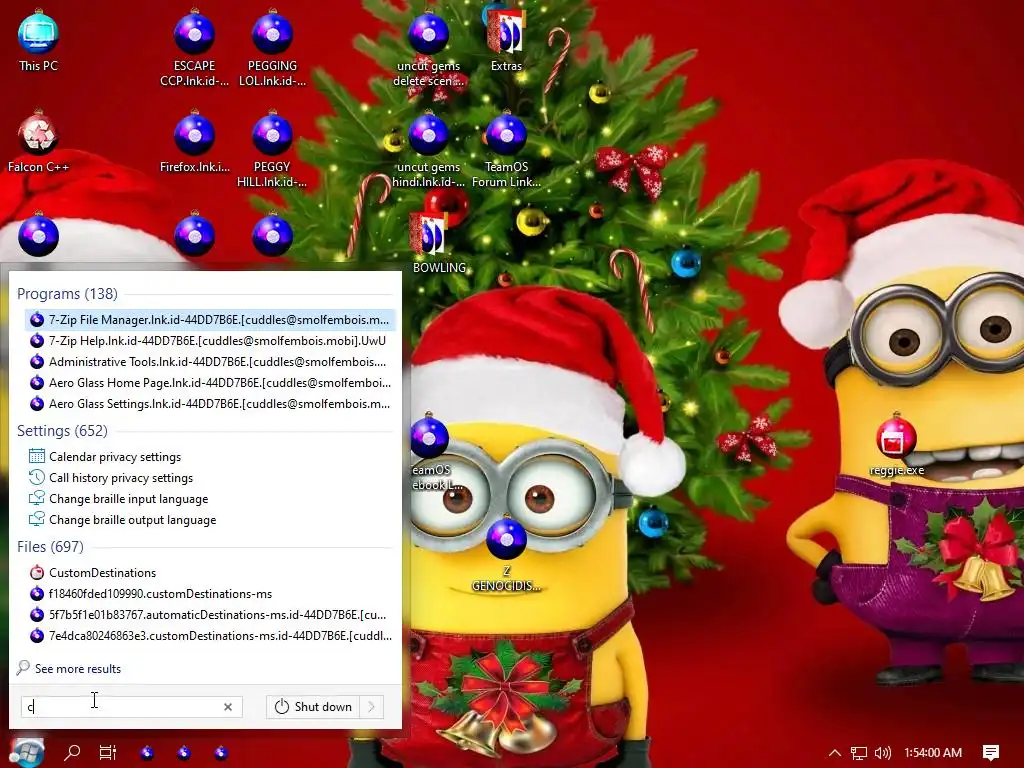
Task: Open the TeamOS Forum Link desktop icon
Action: 506,149
